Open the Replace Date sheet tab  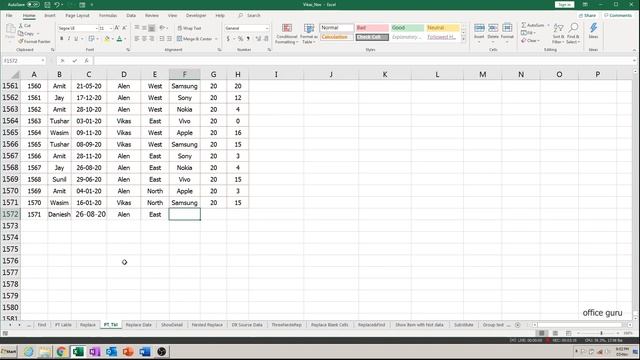point(138,325)
